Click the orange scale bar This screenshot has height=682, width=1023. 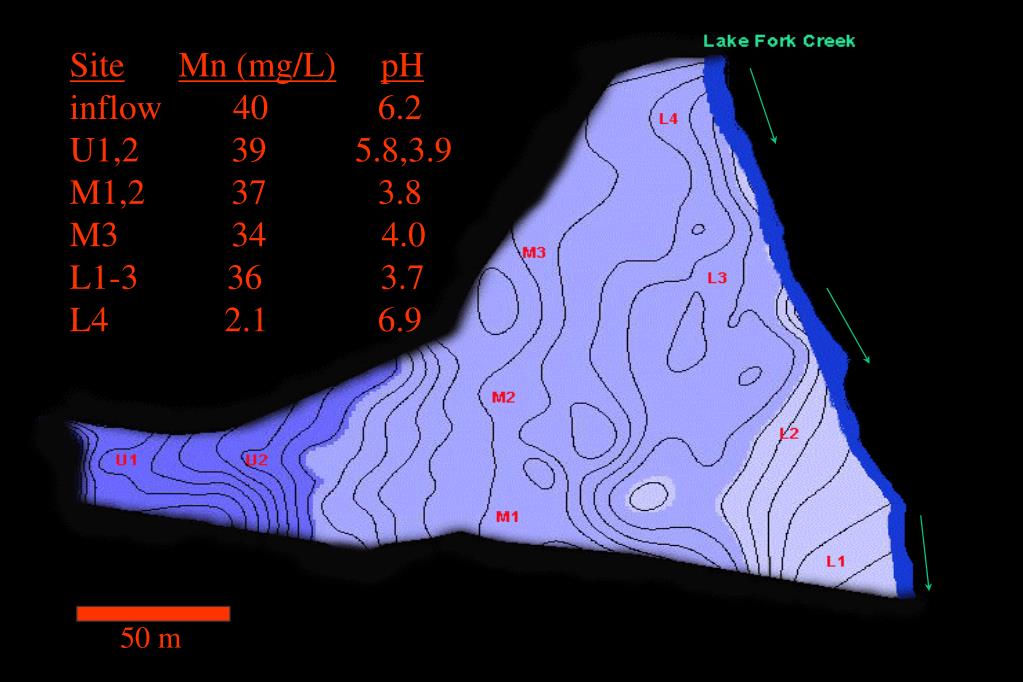point(153,613)
